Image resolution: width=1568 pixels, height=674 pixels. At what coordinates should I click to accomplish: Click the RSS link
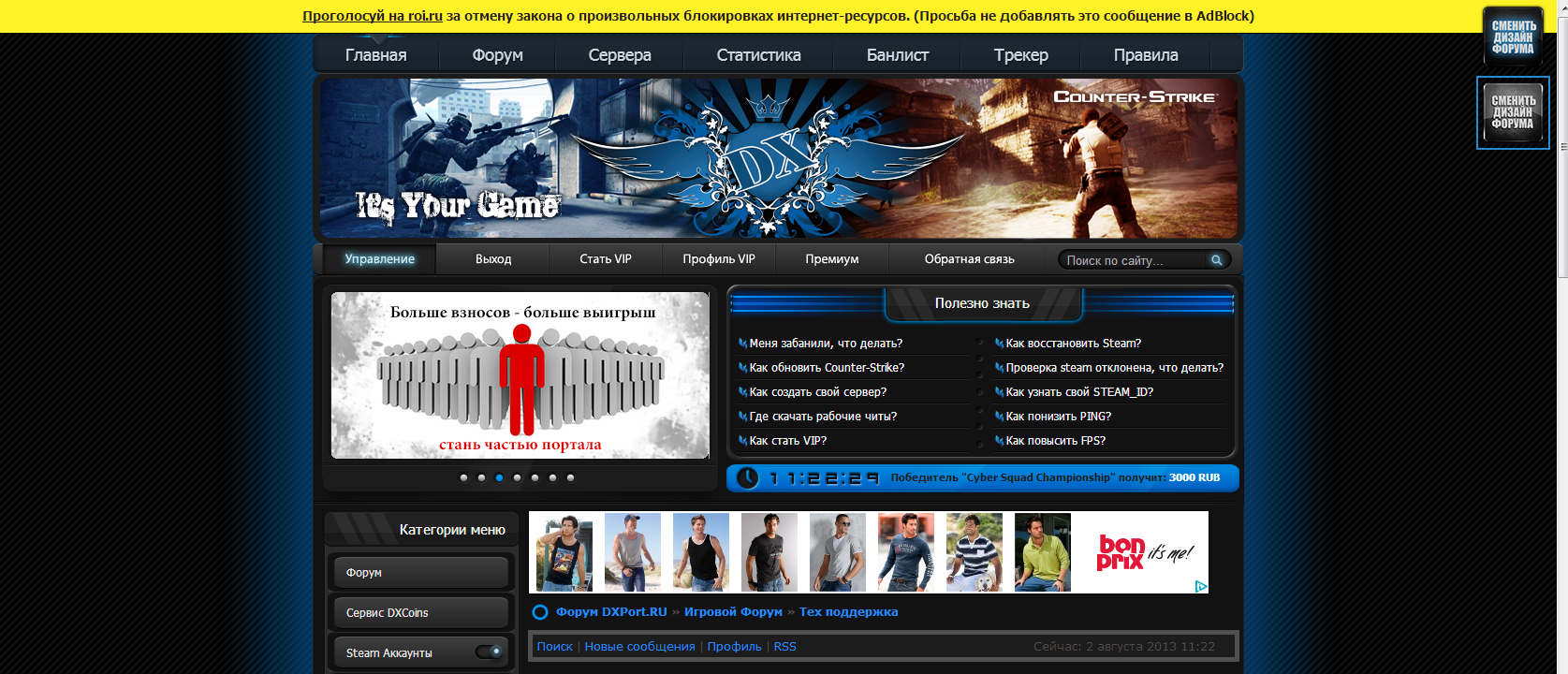[785, 647]
